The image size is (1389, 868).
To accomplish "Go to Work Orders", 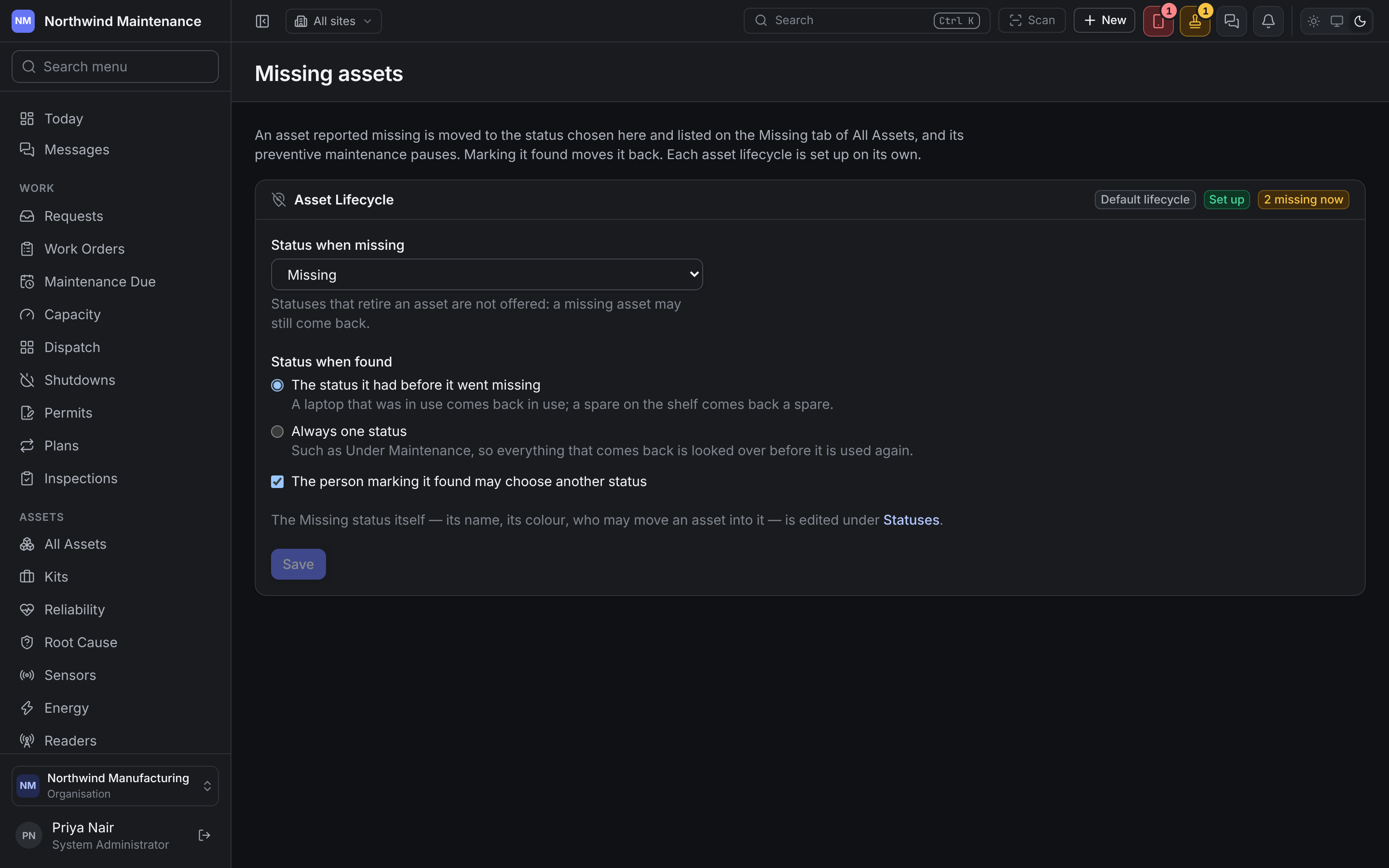I will (x=115, y=249).
